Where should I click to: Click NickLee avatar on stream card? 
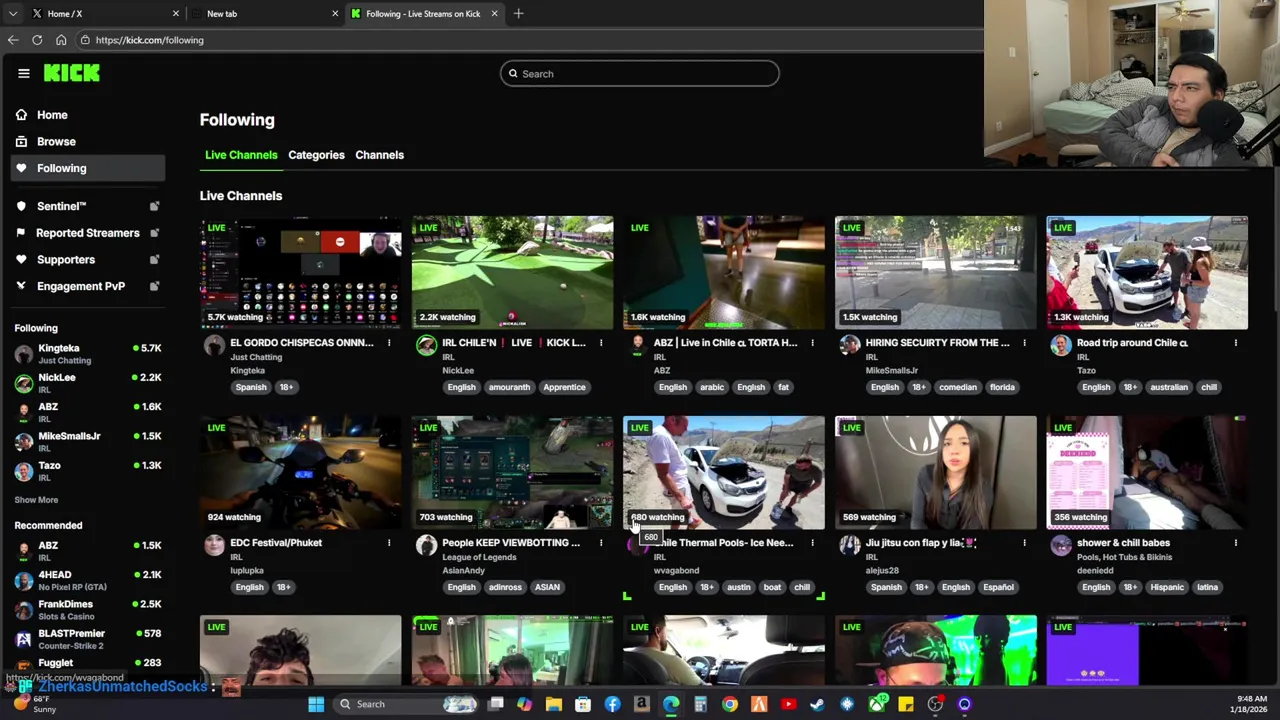tap(426, 345)
